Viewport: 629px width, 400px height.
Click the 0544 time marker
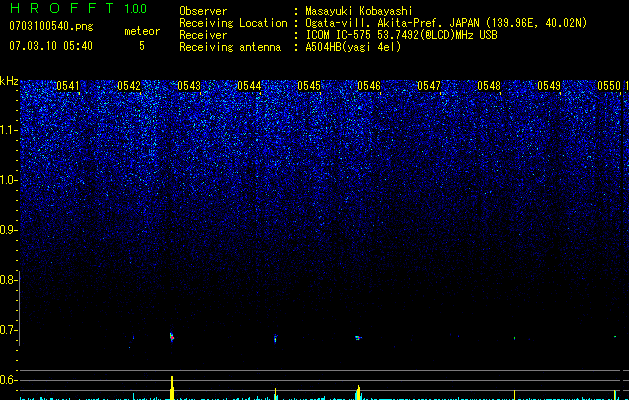pos(249,86)
